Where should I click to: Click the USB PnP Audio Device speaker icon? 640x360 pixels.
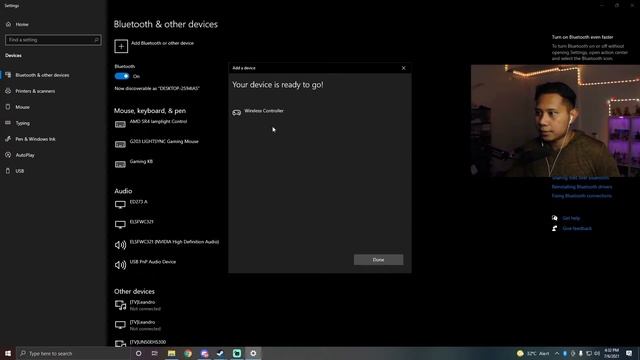pyautogui.click(x=120, y=264)
